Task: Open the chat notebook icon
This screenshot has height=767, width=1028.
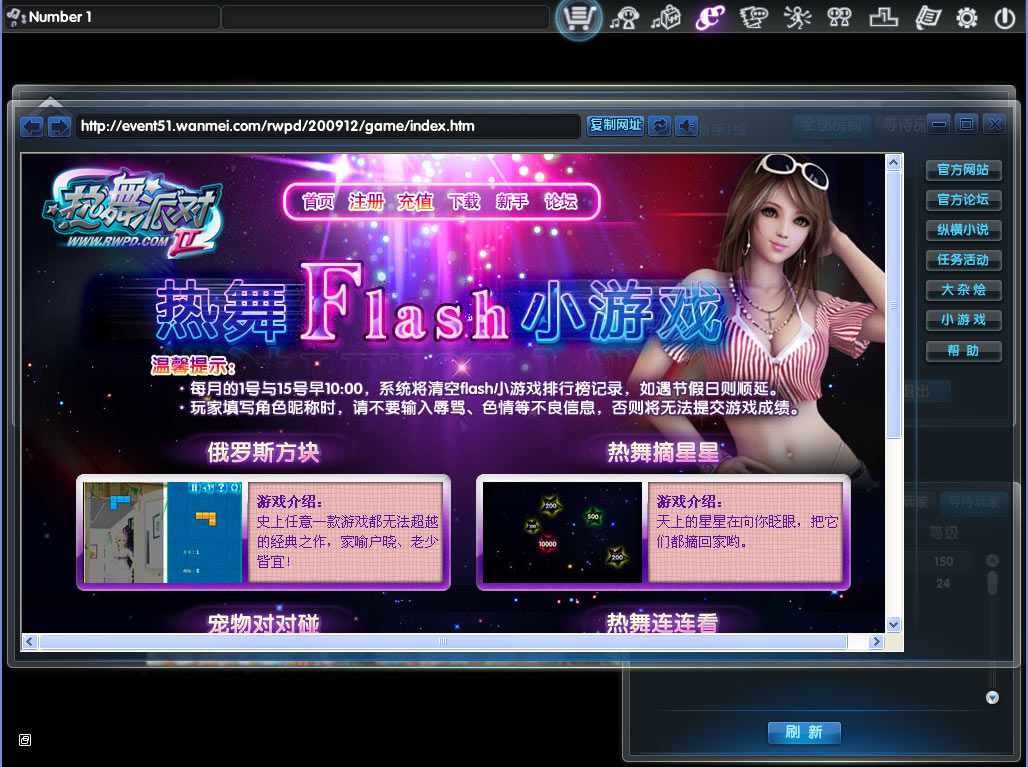Action: [754, 18]
